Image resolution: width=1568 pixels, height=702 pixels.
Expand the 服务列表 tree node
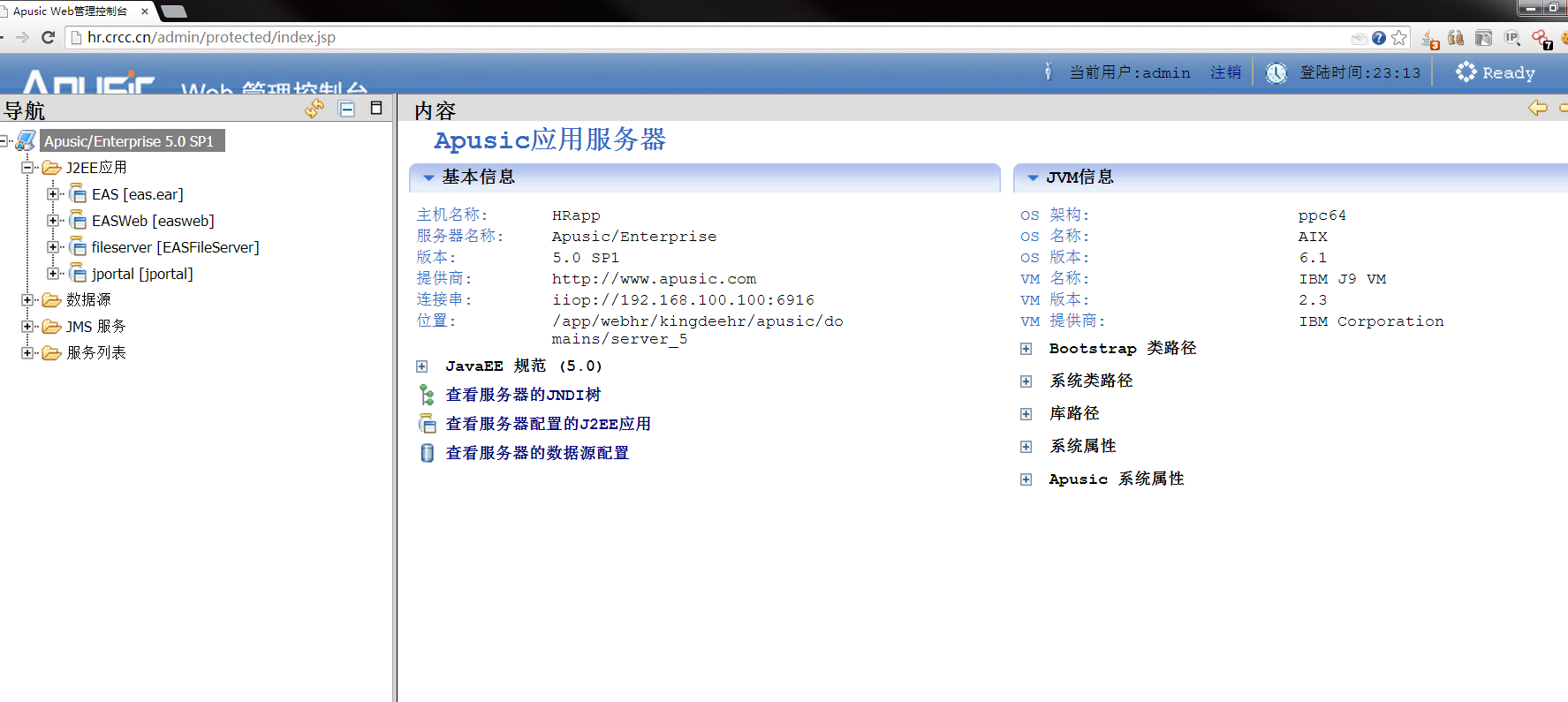pos(27,353)
